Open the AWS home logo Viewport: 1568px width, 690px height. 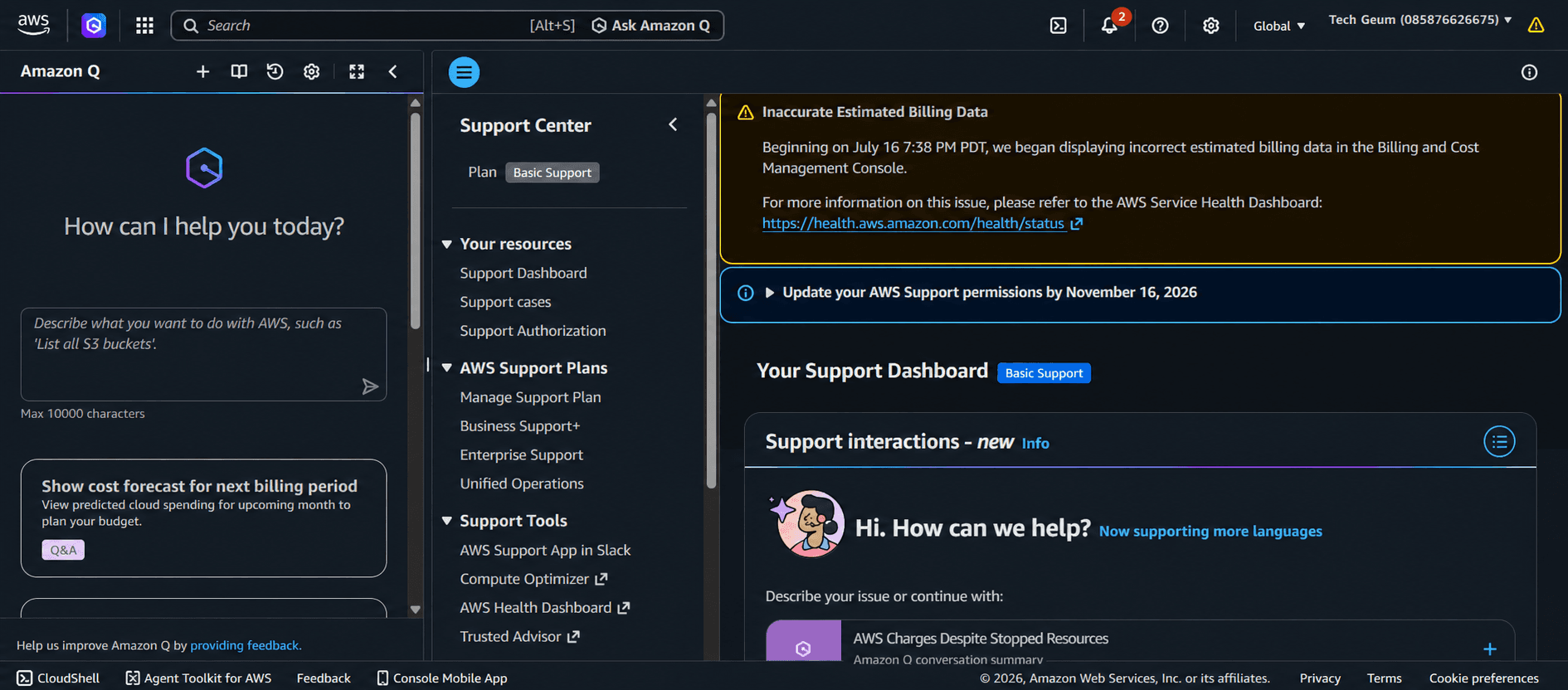click(x=33, y=25)
